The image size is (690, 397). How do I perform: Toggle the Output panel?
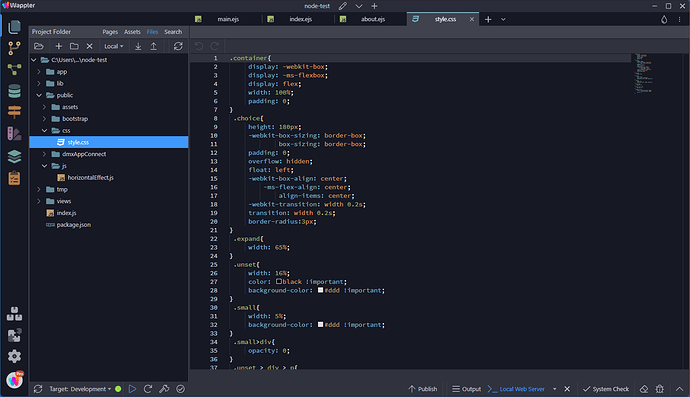[466, 389]
